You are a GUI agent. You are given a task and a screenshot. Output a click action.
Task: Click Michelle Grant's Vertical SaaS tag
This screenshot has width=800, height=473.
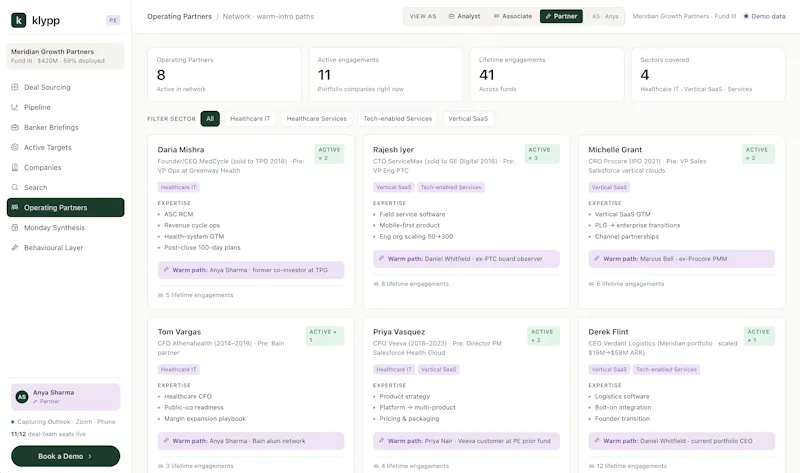[609, 187]
